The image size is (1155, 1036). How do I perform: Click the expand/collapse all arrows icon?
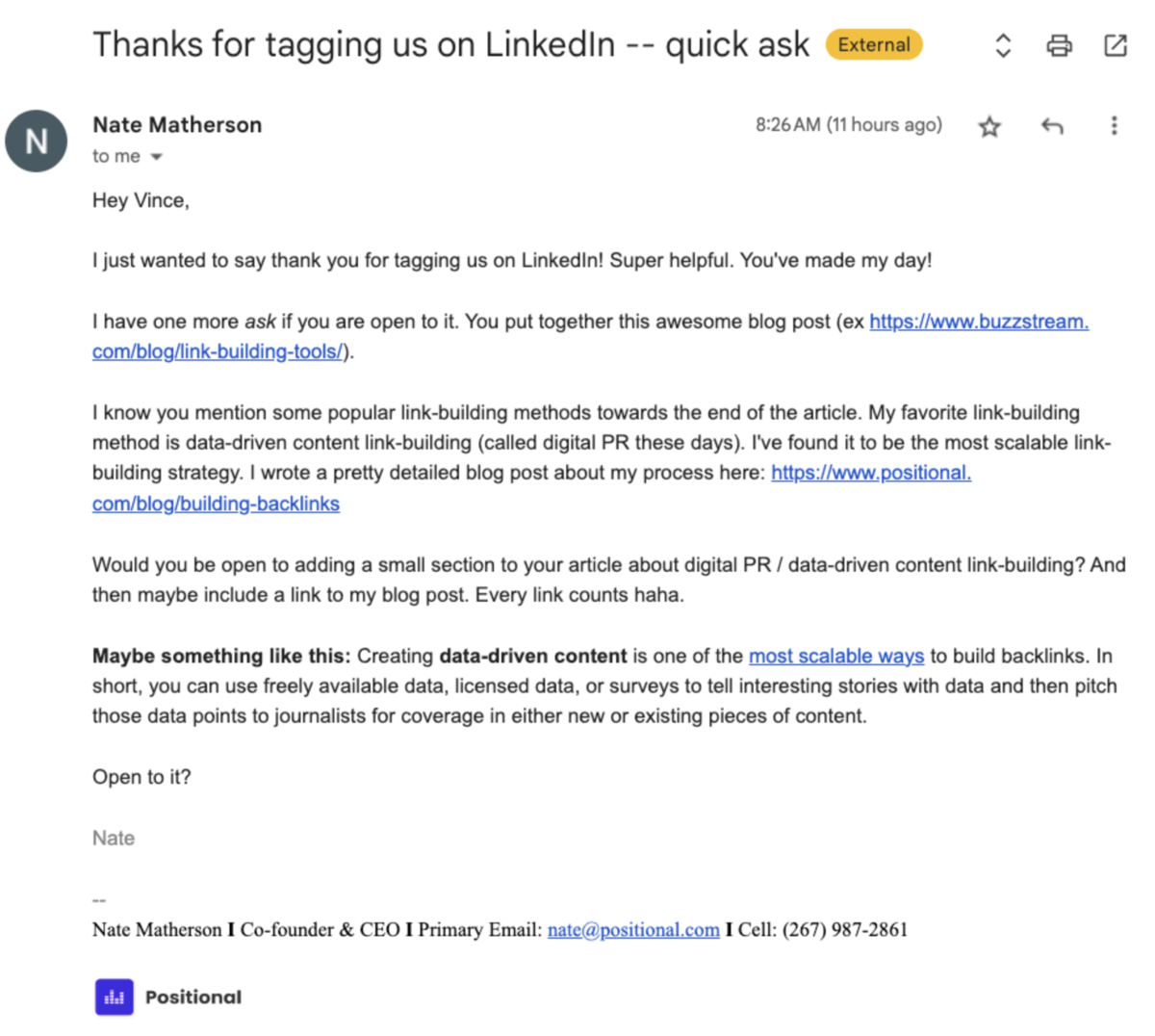1003,45
